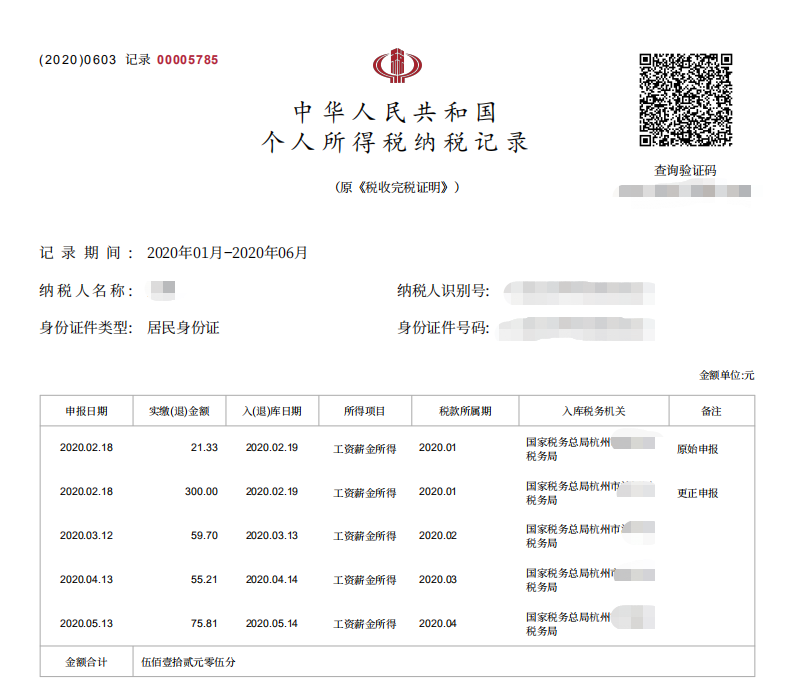Viewport: 809px width, 689px height.
Task: Click 工资薪金所得 in the 75.81 row
Action: pos(365,624)
